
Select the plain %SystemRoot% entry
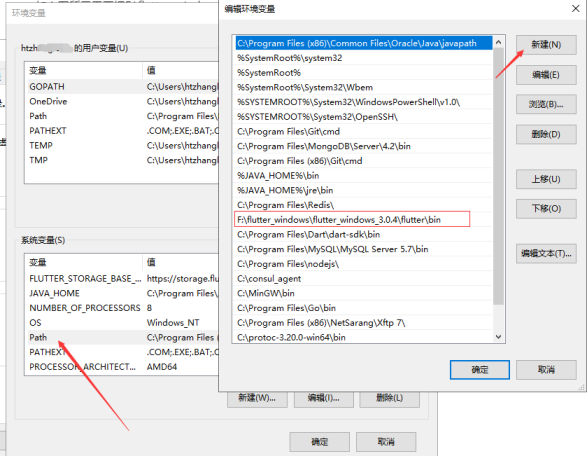click(x=364, y=73)
